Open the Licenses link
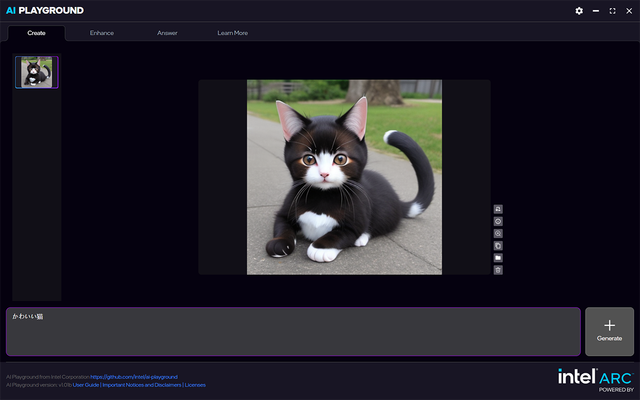 (195, 384)
